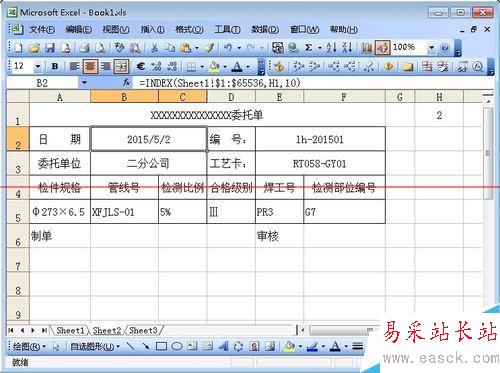
Task: Open the 数据 menu
Action: (x=265, y=30)
